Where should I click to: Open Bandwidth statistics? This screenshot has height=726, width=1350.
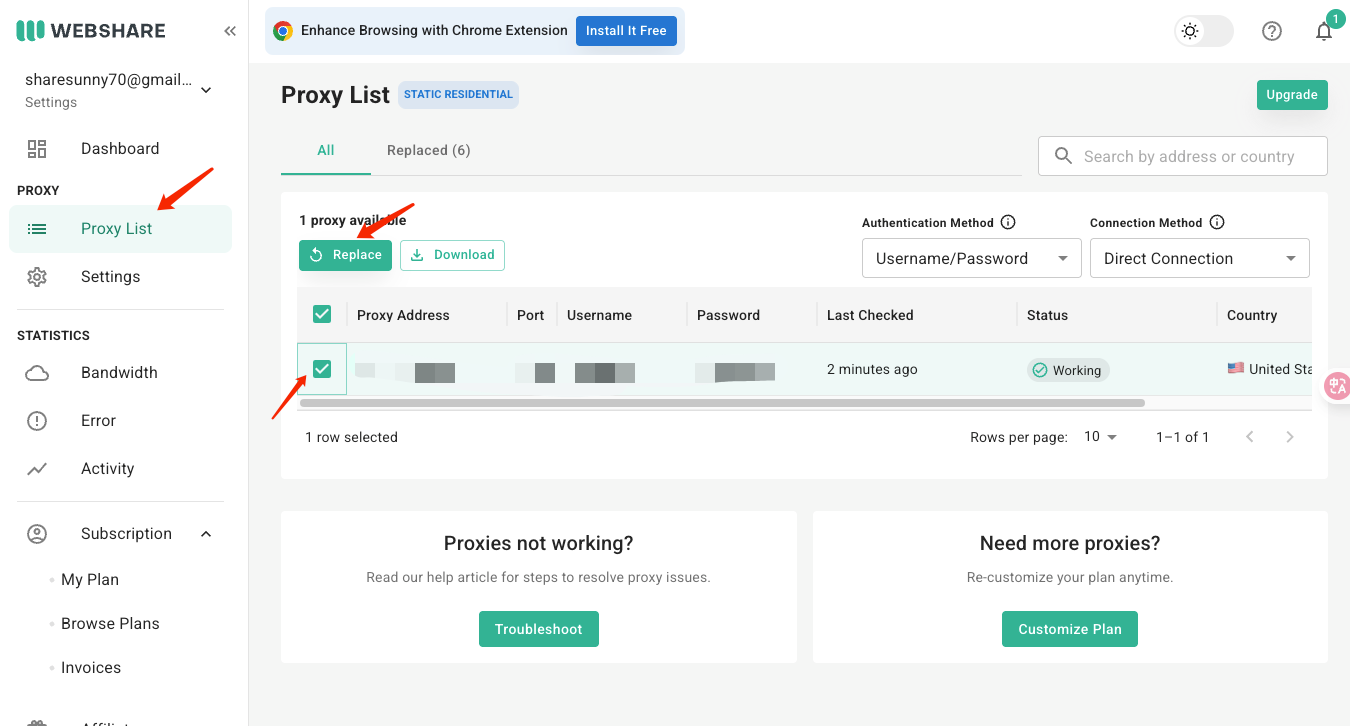tap(120, 373)
